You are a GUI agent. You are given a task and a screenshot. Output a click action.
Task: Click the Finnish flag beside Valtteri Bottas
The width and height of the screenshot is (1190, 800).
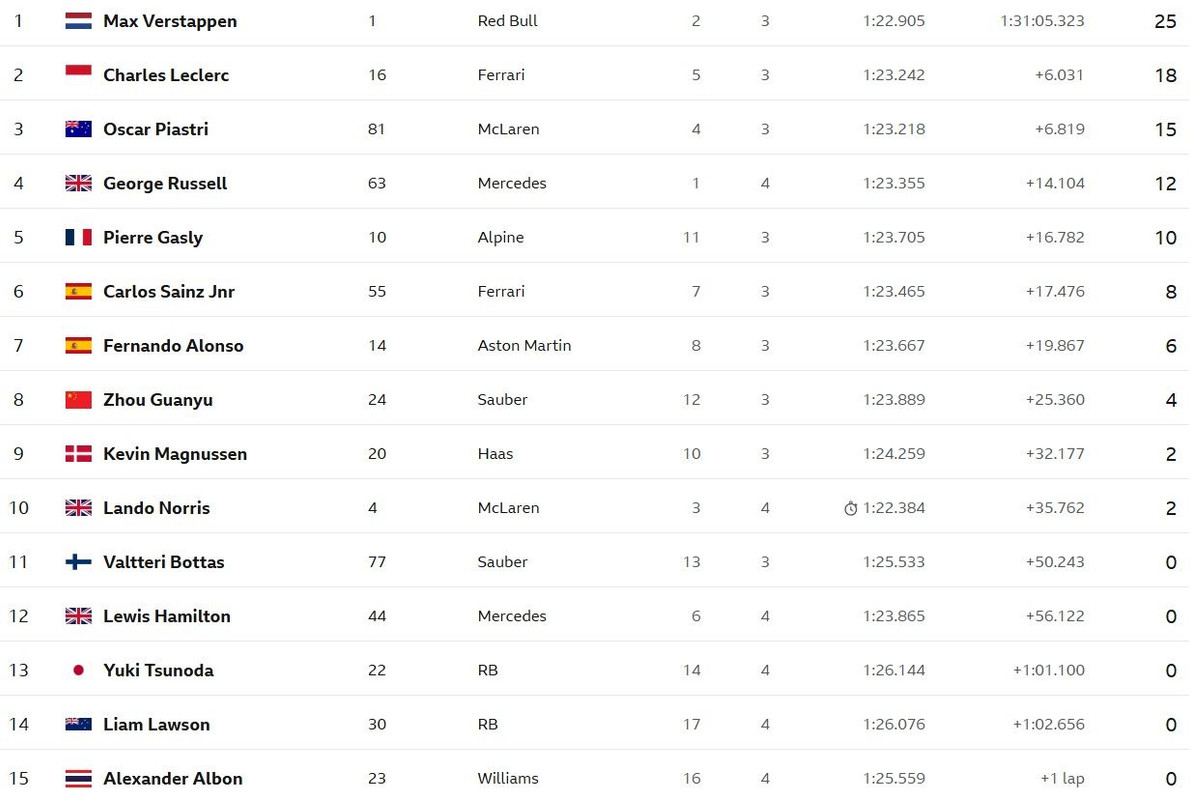[78, 562]
